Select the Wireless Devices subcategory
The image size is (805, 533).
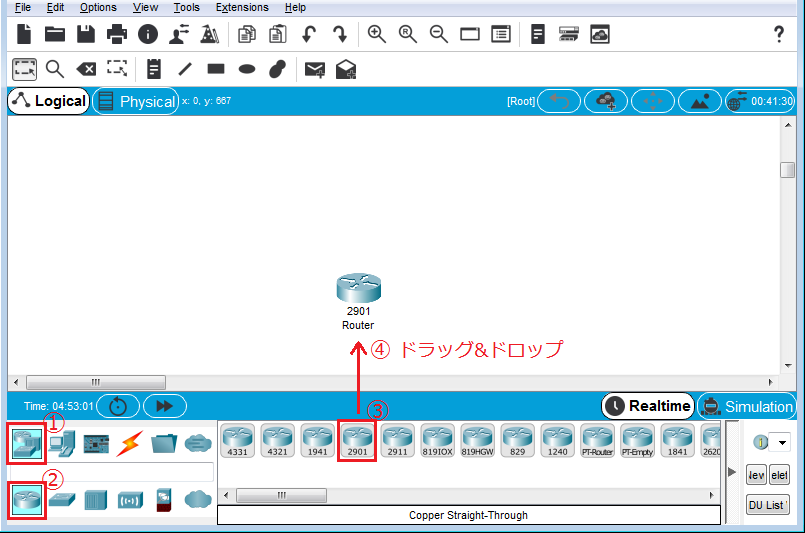[x=130, y=500]
